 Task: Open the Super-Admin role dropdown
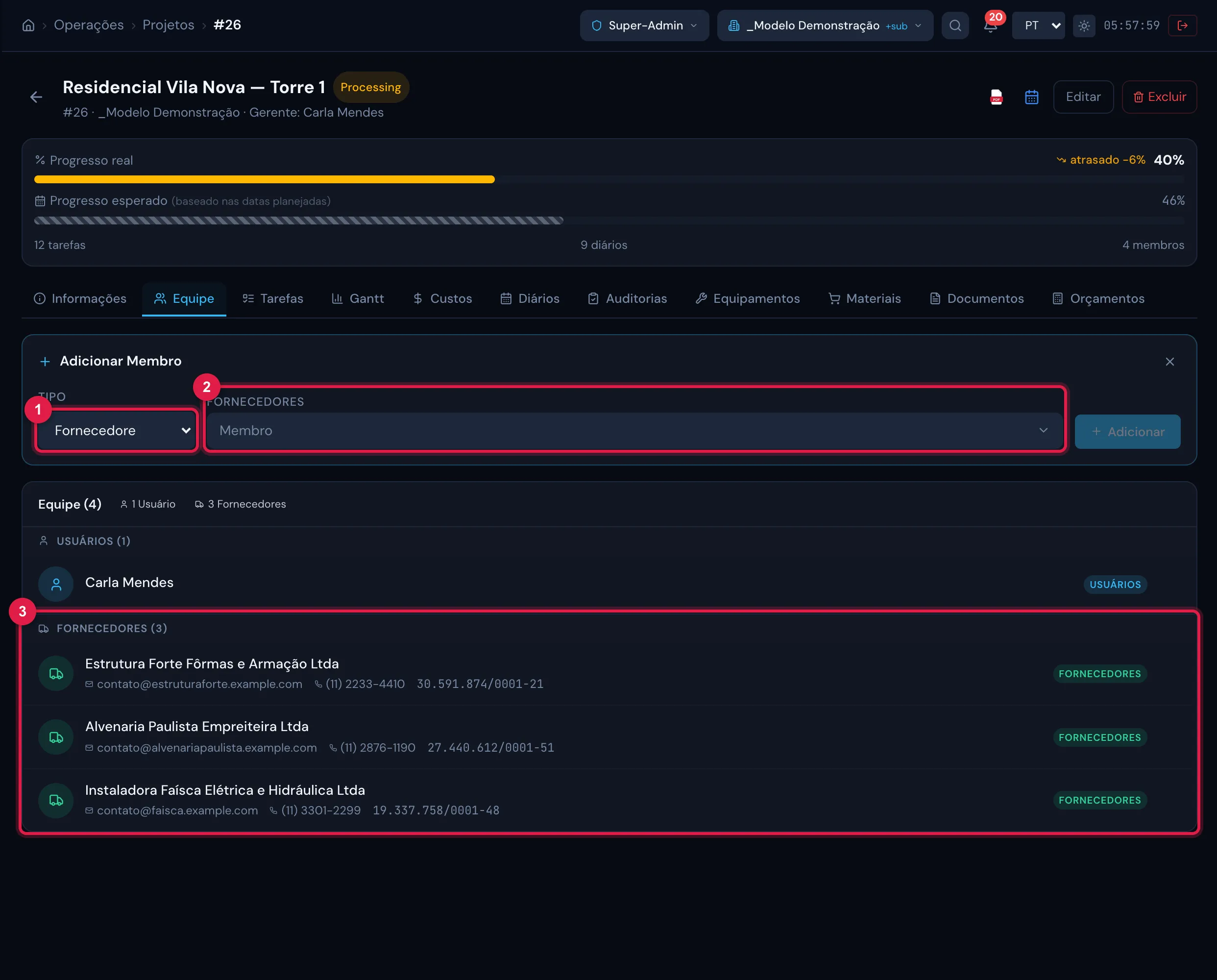point(644,25)
